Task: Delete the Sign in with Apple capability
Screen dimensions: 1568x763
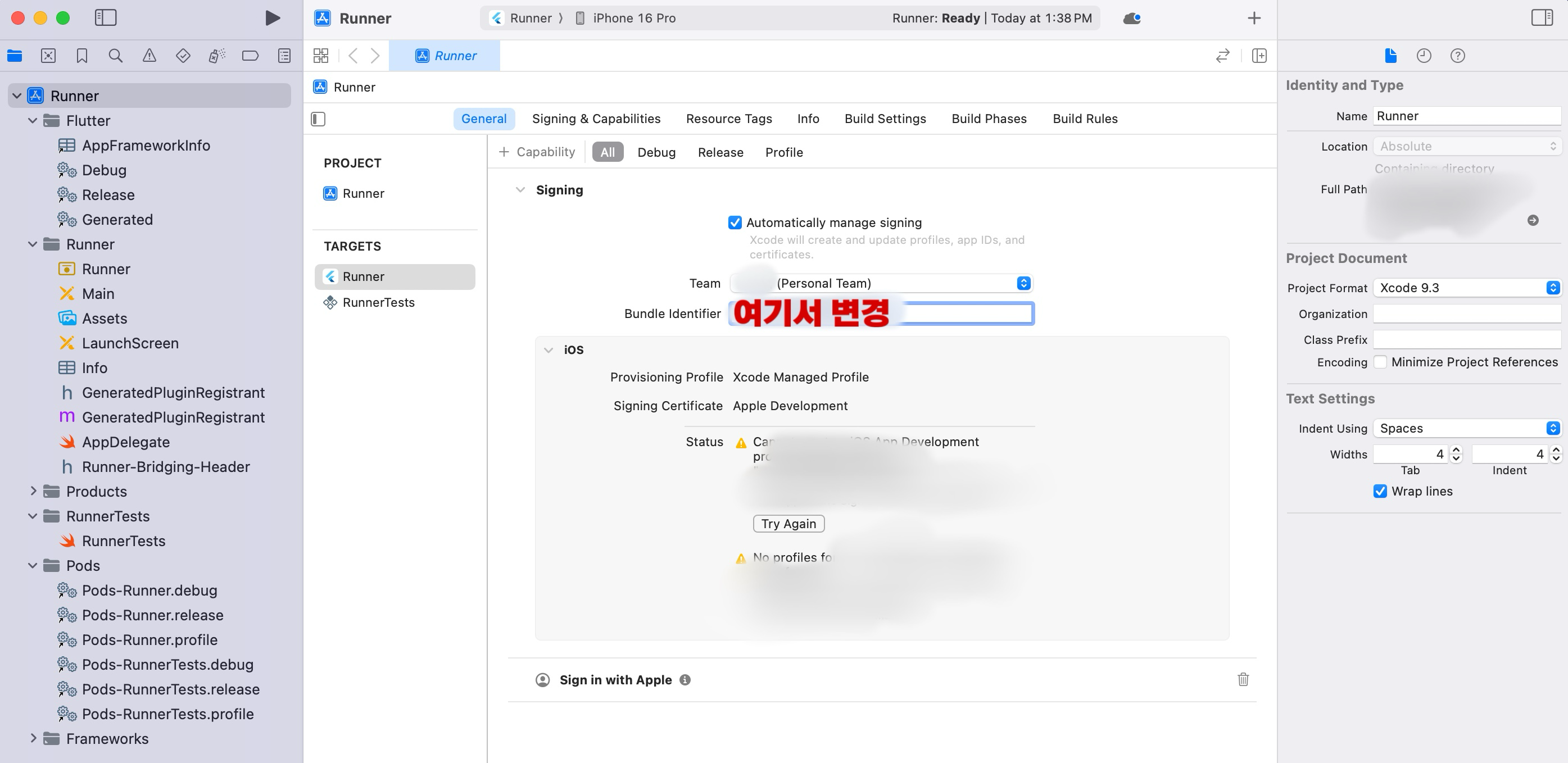Action: (x=1243, y=680)
